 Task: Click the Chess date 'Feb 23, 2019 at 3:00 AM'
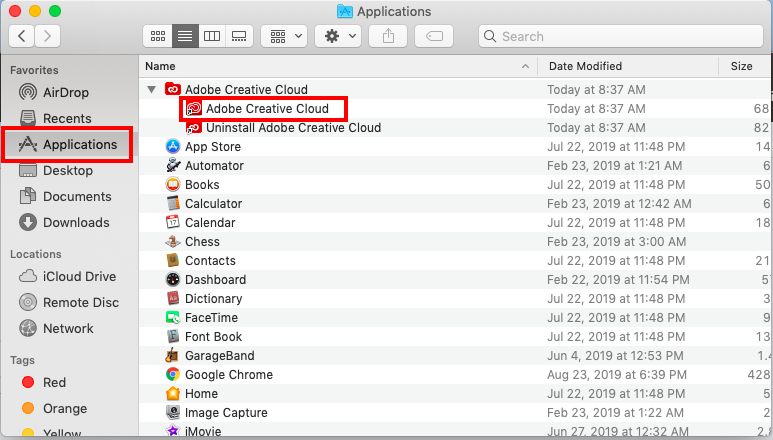click(x=616, y=241)
